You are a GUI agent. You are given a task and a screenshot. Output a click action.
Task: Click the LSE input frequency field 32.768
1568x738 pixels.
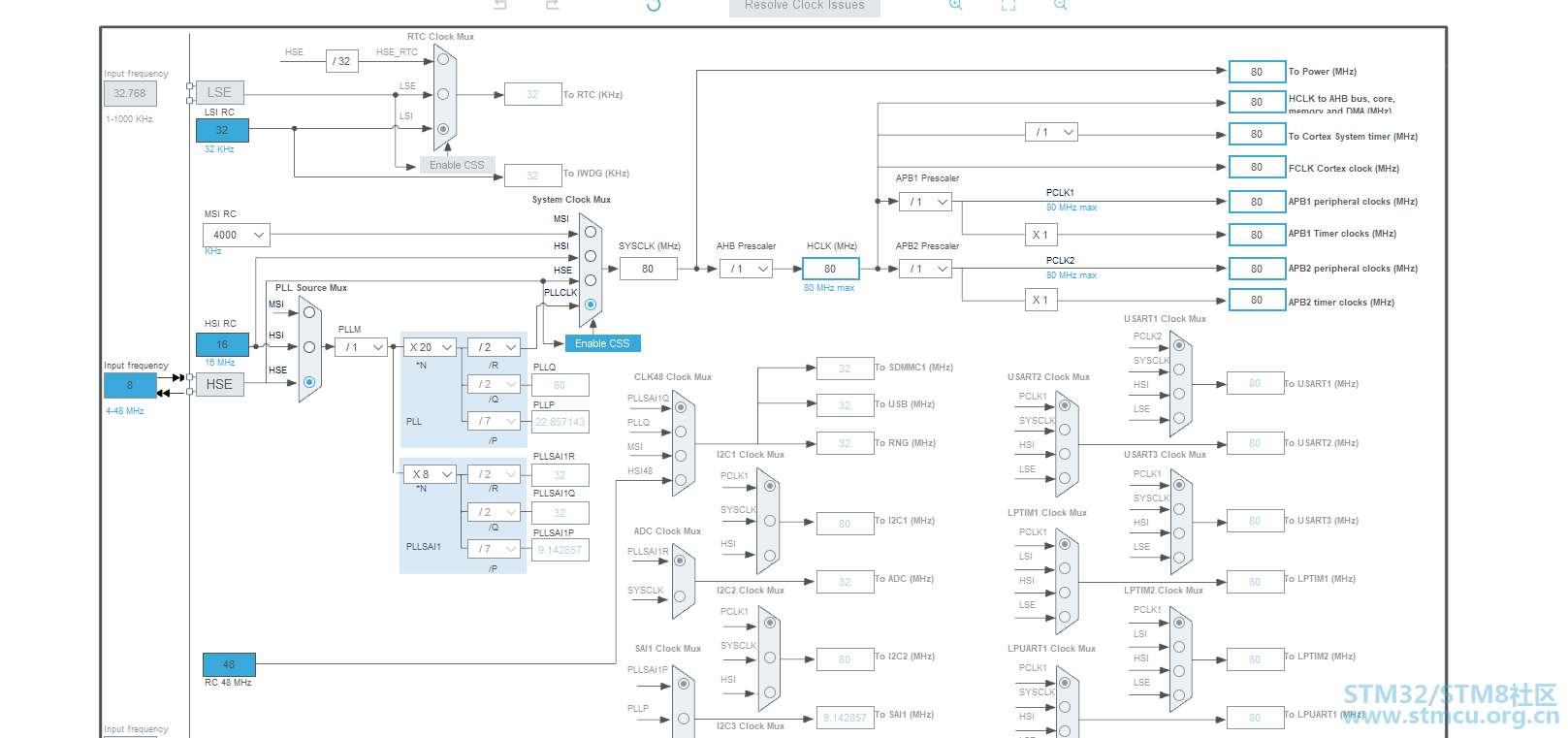(x=129, y=93)
